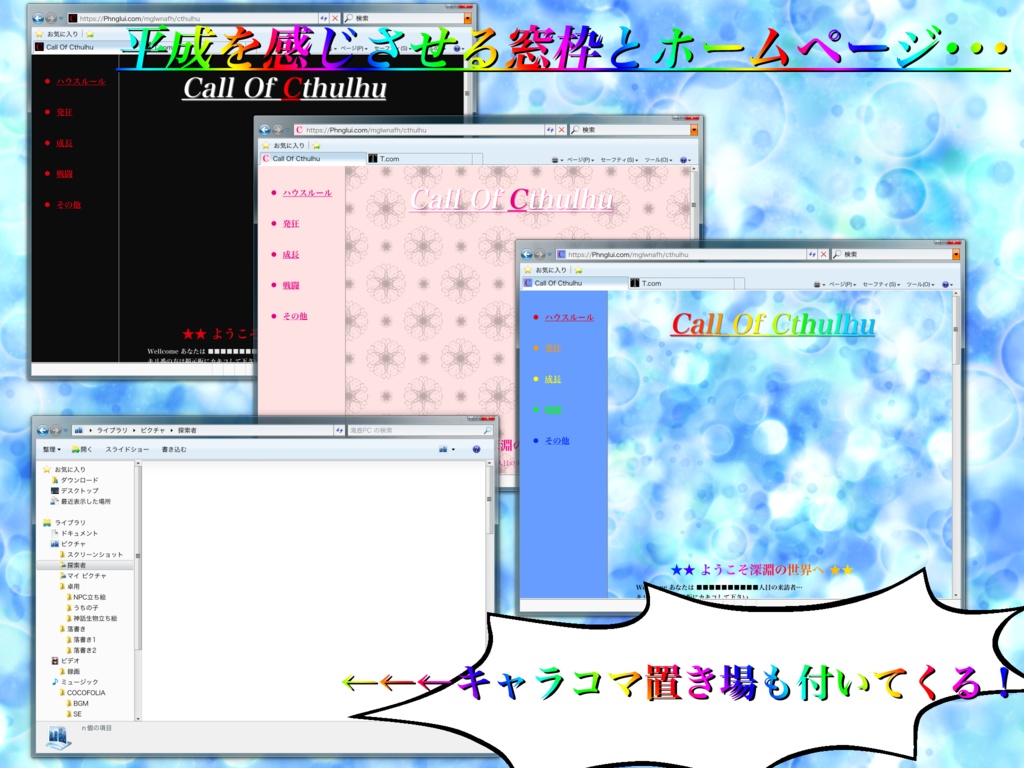Refresh the page in the black-theme browser
The image size is (1024, 768).
[x=324, y=18]
